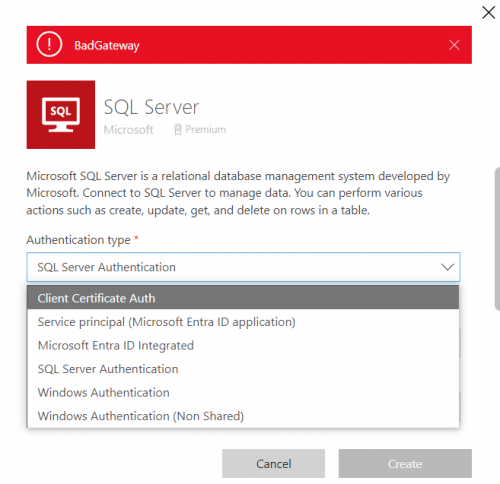This screenshot has width=500, height=484.
Task: Click the BadGateway warning exclamation icon
Action: click(x=49, y=44)
